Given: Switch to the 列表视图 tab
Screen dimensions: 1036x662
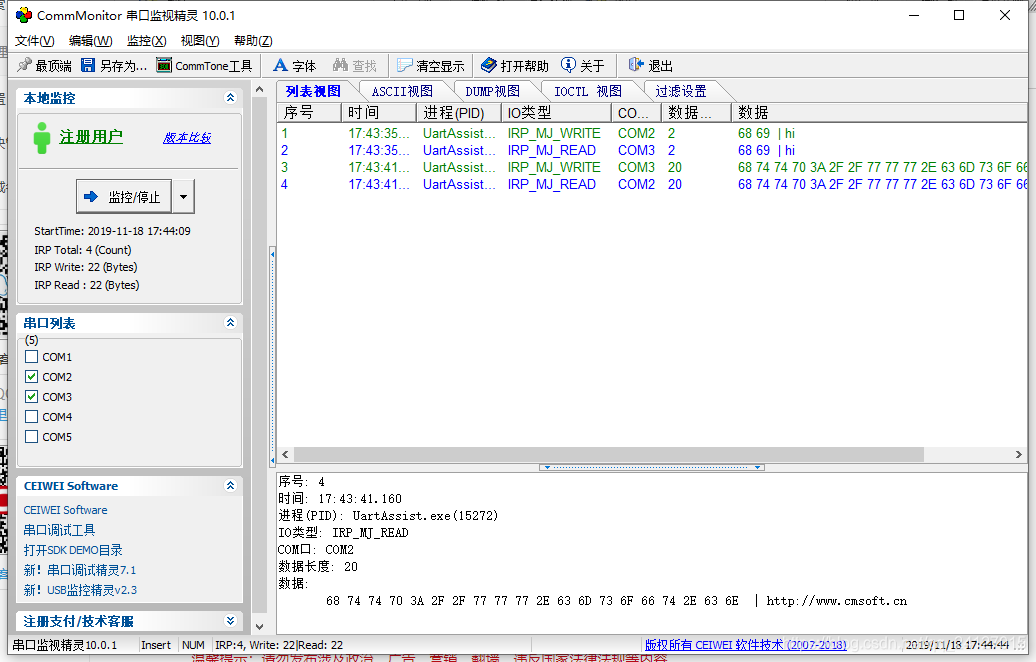Looking at the screenshot, I should point(313,91).
